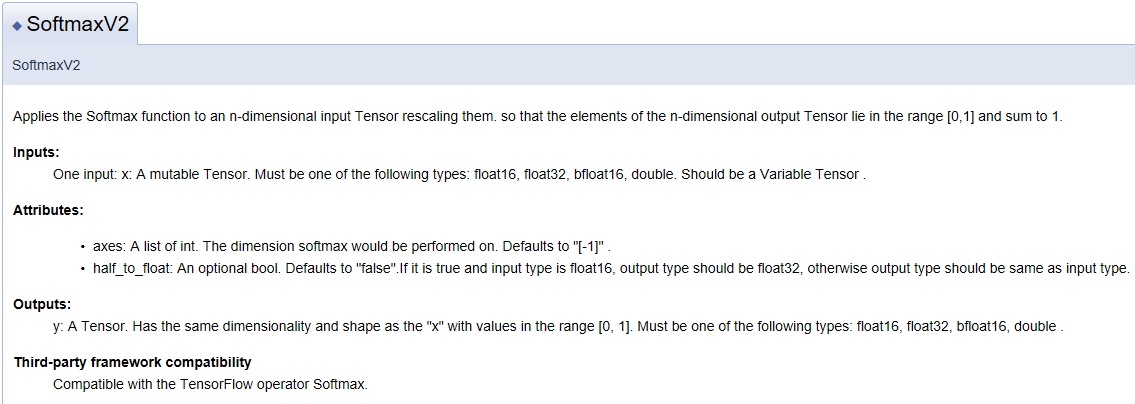Click the word bfloat16 in the Inputs line

pyautogui.click(x=599, y=174)
